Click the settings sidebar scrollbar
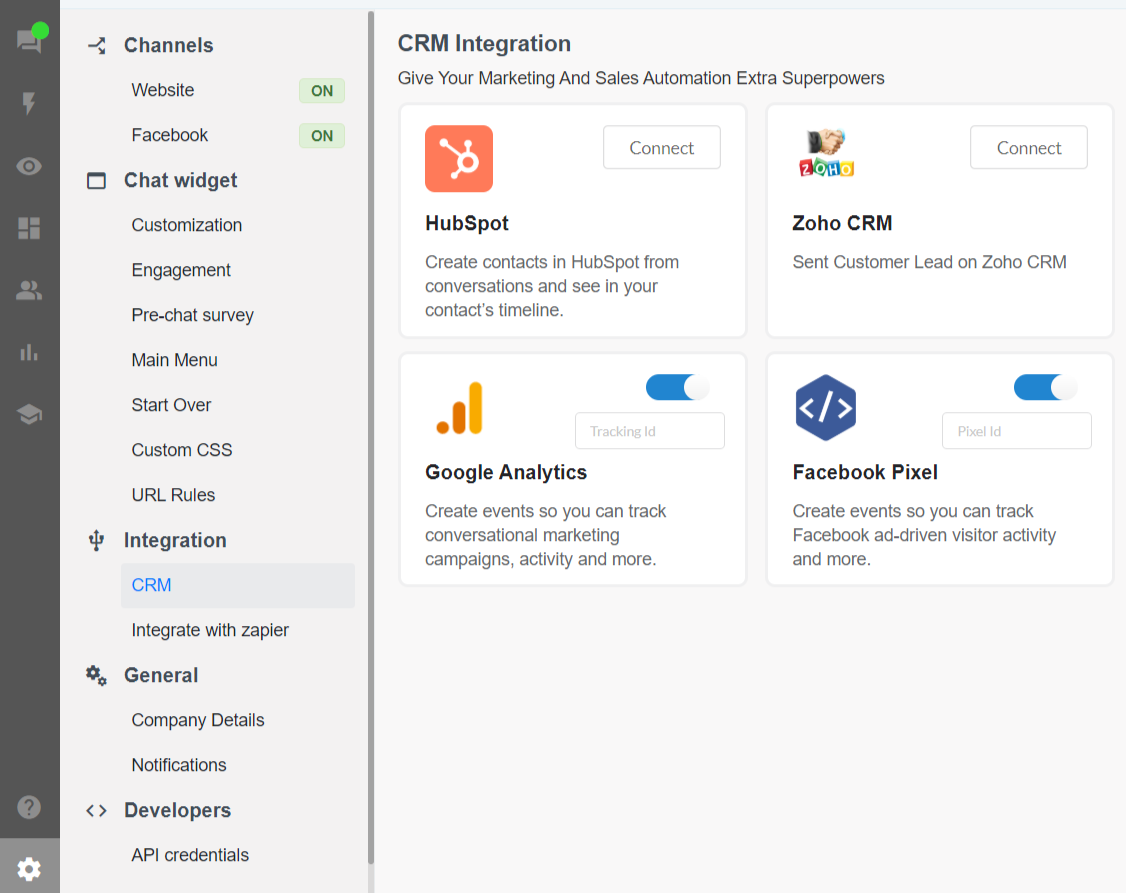The height and width of the screenshot is (893, 1126). pyautogui.click(x=371, y=438)
